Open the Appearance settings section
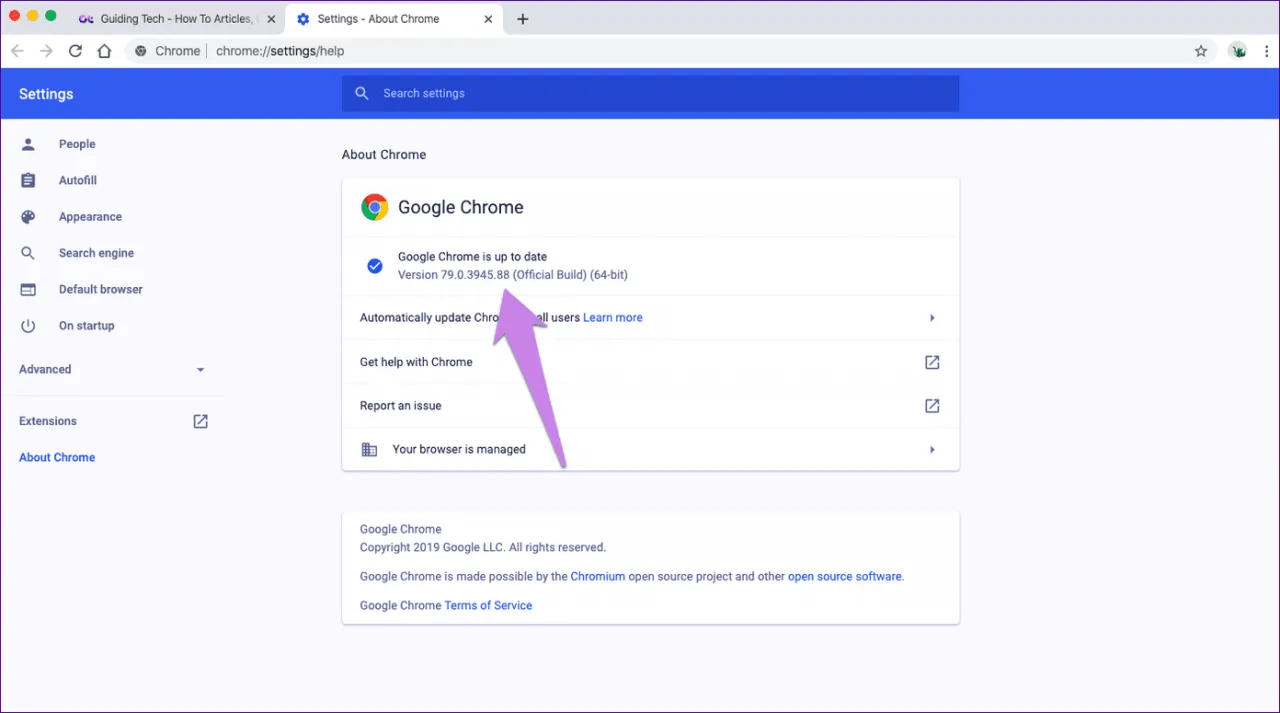The height and width of the screenshot is (713, 1280). tap(90, 217)
